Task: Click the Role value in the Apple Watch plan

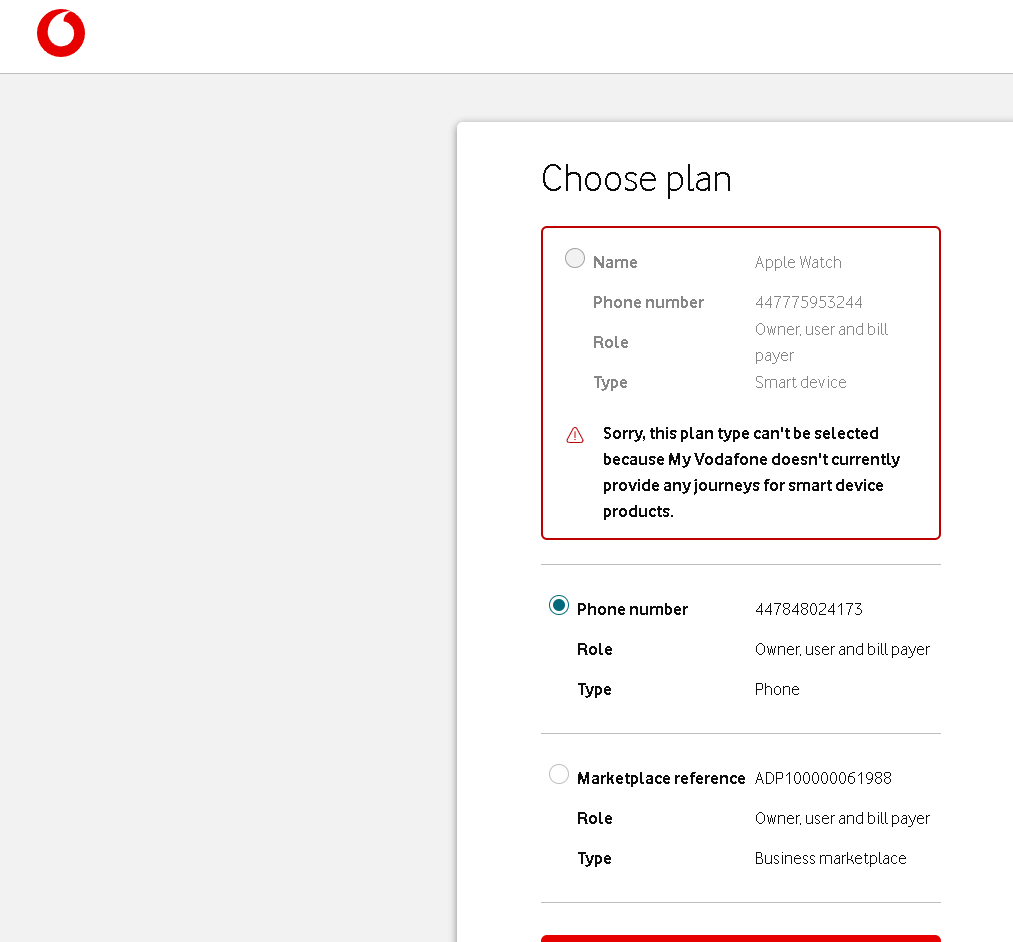Action: tap(821, 342)
